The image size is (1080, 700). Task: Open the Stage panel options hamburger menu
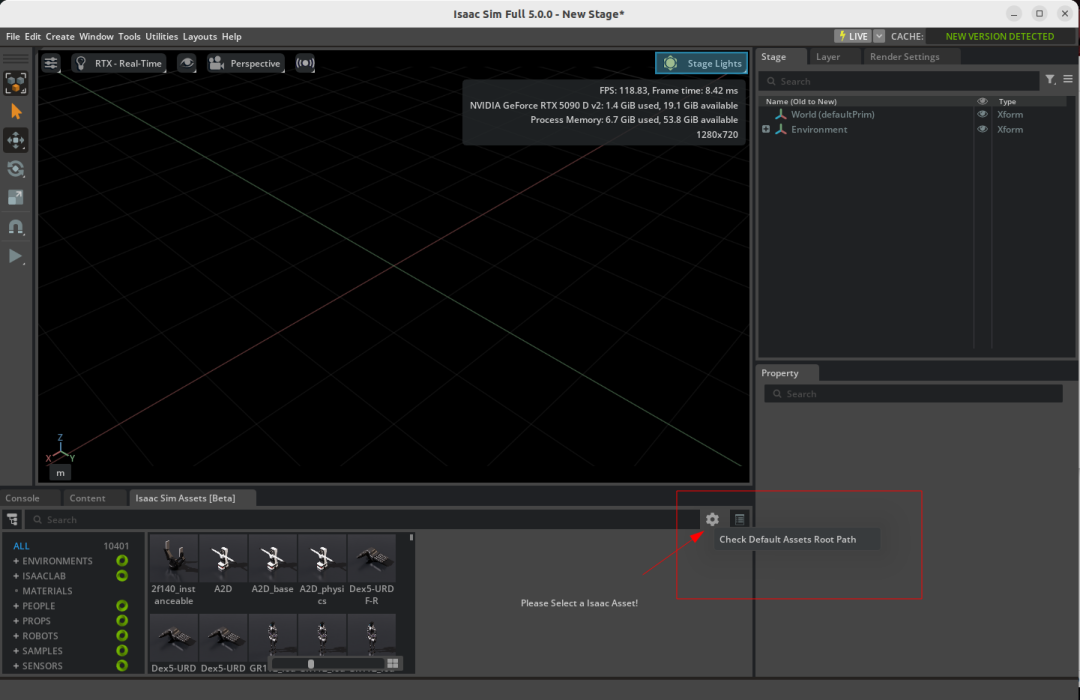(1068, 79)
